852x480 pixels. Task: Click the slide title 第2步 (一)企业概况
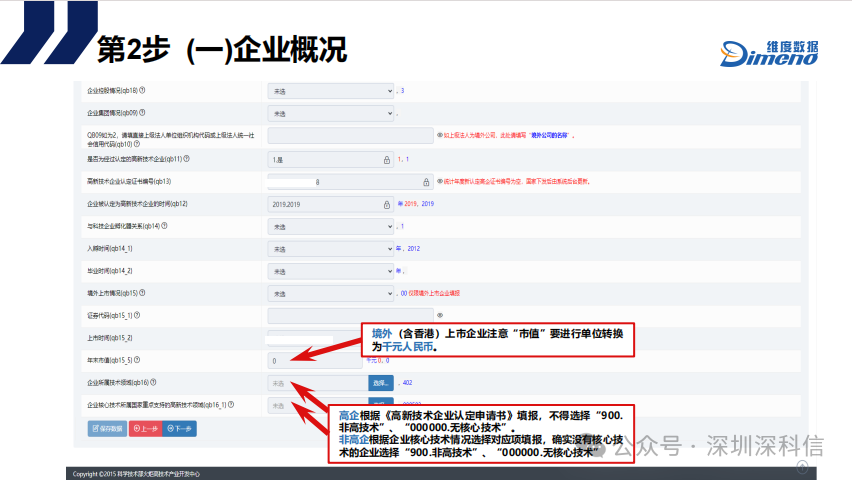222,50
